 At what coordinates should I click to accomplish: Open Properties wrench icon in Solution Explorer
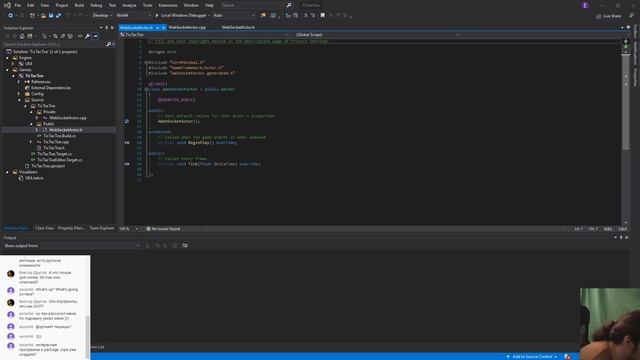[87, 36]
